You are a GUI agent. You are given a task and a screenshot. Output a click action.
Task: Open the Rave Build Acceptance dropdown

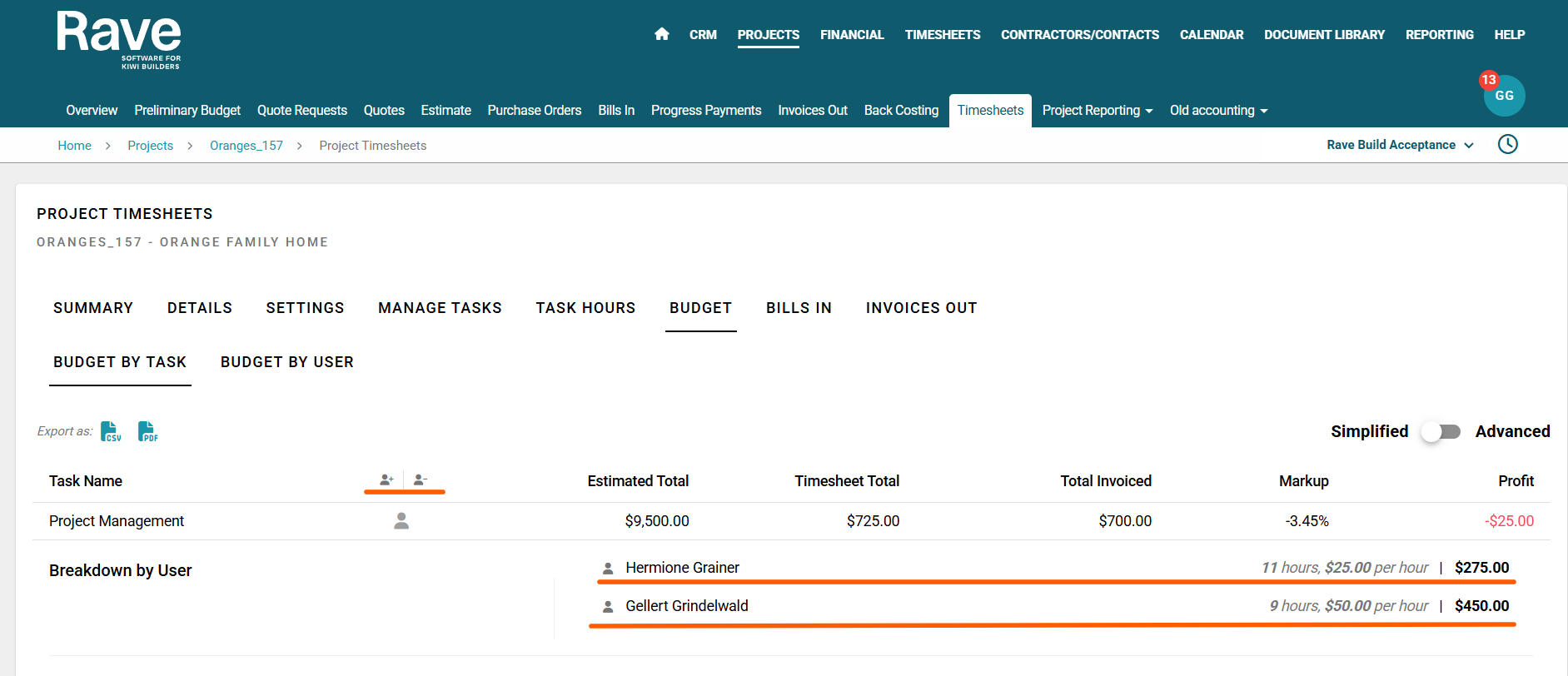1399,145
